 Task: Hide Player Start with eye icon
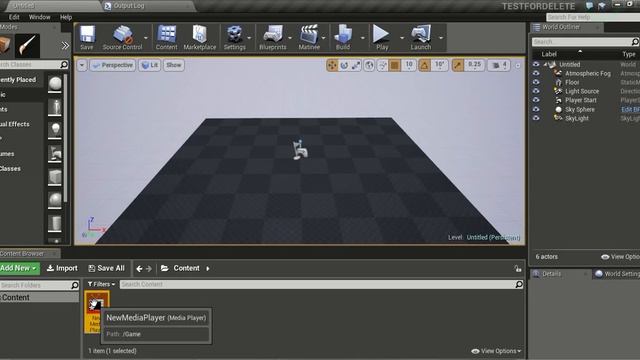(536, 100)
